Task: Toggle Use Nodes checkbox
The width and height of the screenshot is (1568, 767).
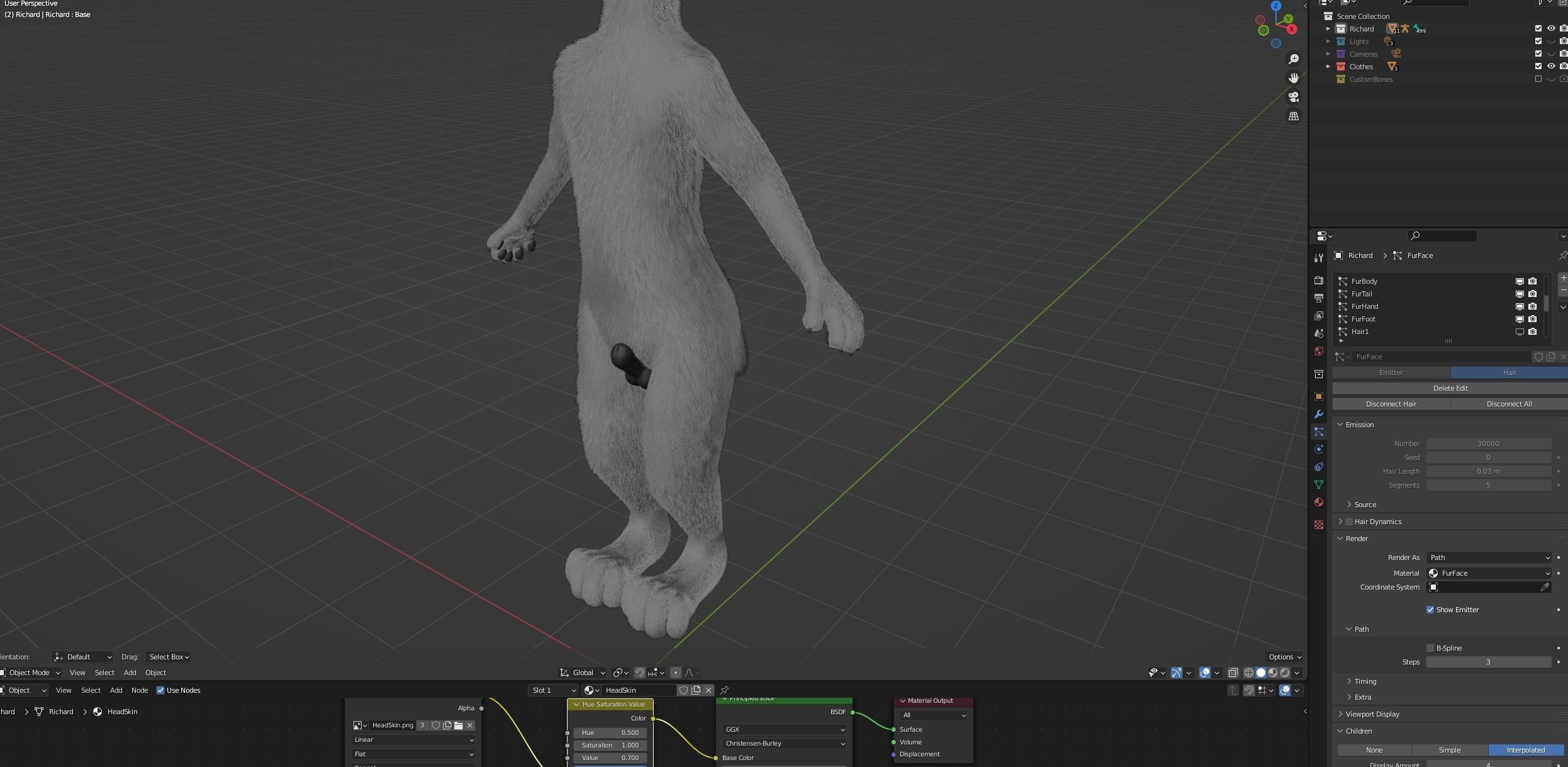Action: point(160,690)
